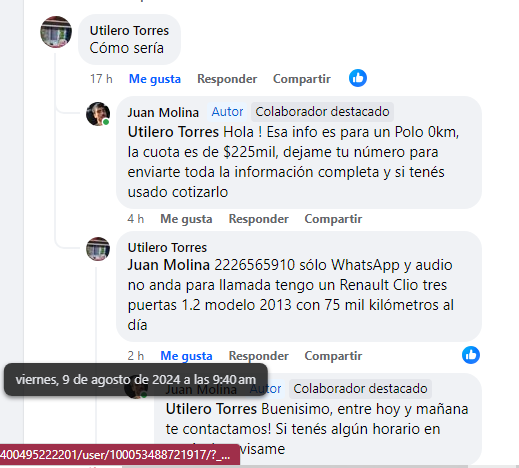The width and height of the screenshot is (519, 468).
Task: Toggle 'Me gusta' on the 'Cómo sería' comment
Action: pyautogui.click(x=155, y=79)
